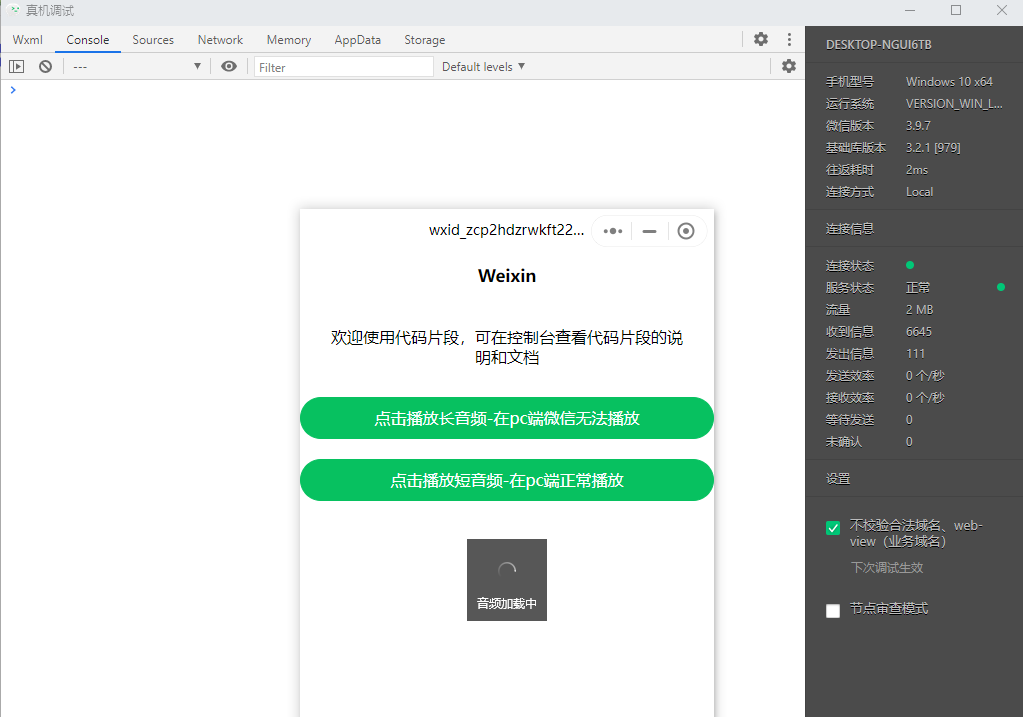Click the 2 MB traffic value

[919, 309]
